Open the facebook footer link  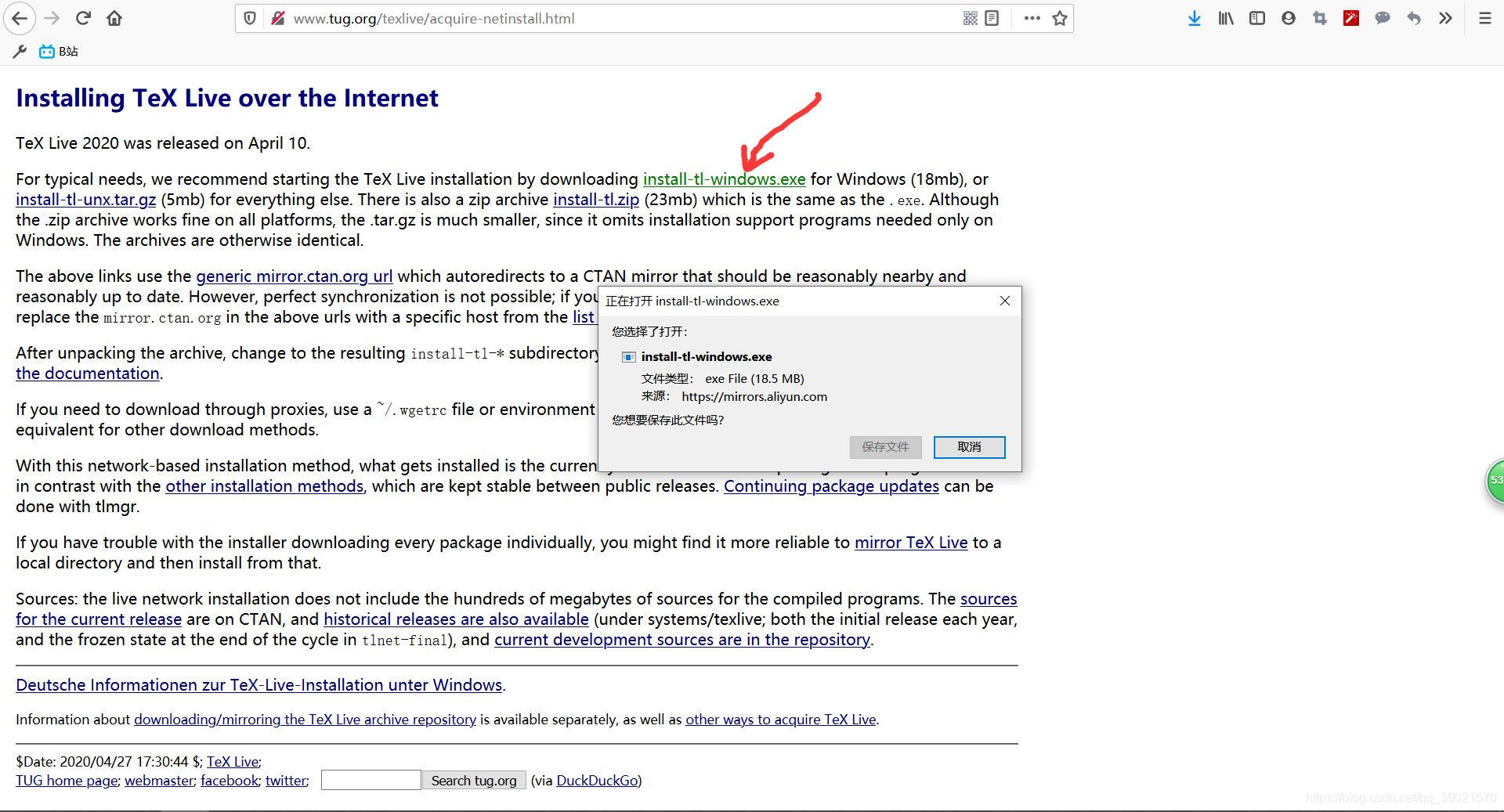click(x=230, y=781)
